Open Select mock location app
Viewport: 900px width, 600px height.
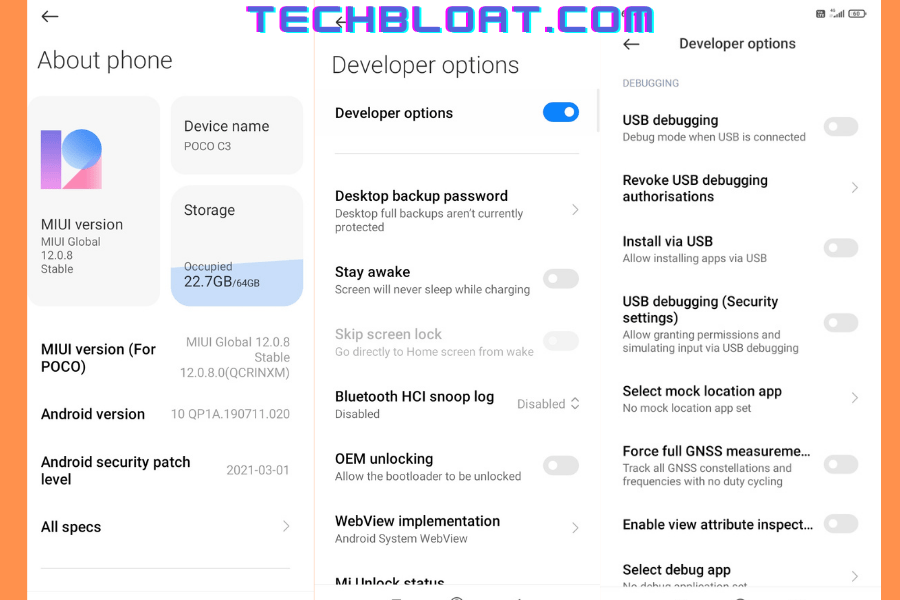pyautogui.click(x=740, y=398)
